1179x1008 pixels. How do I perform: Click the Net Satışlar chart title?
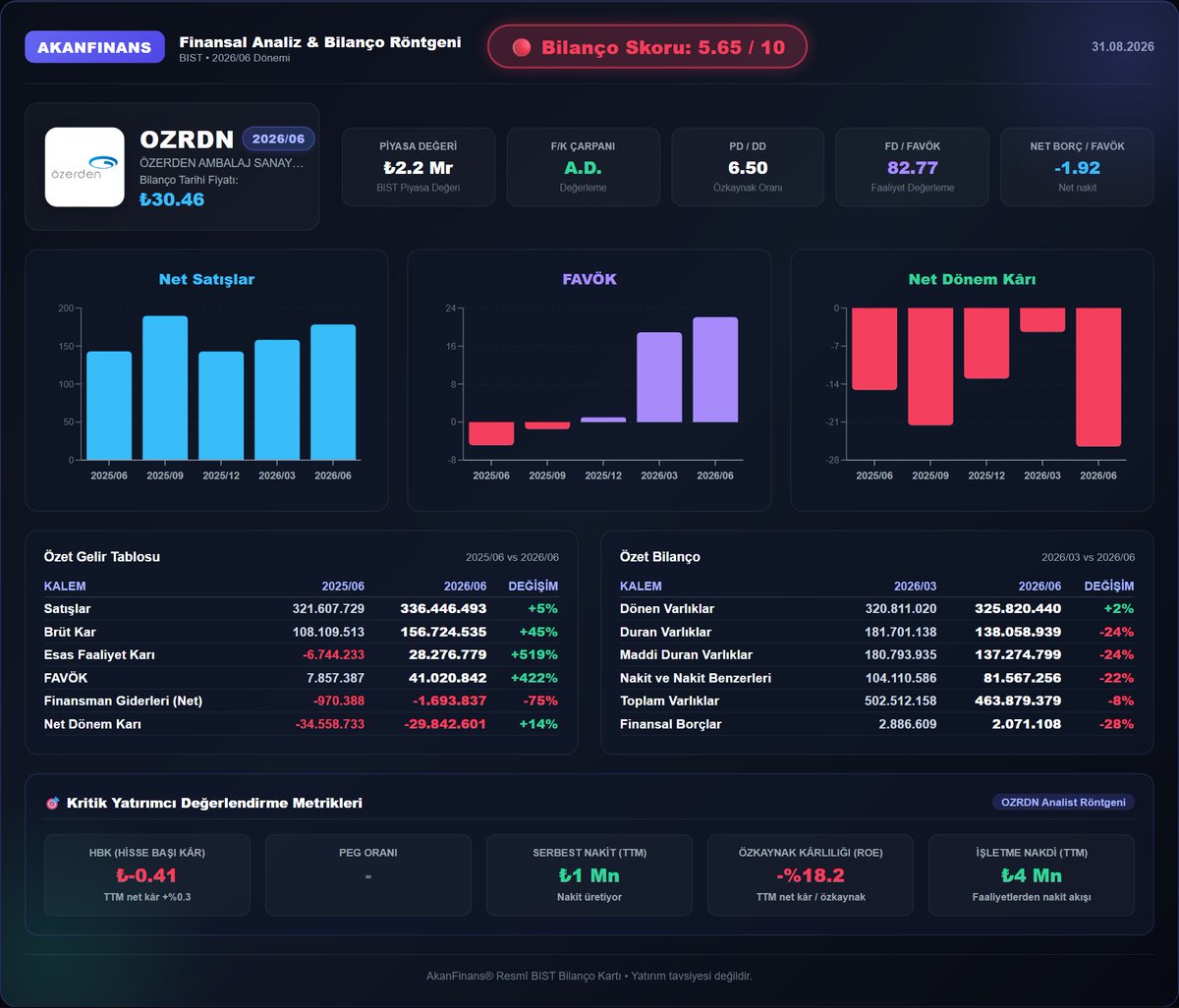tap(206, 280)
